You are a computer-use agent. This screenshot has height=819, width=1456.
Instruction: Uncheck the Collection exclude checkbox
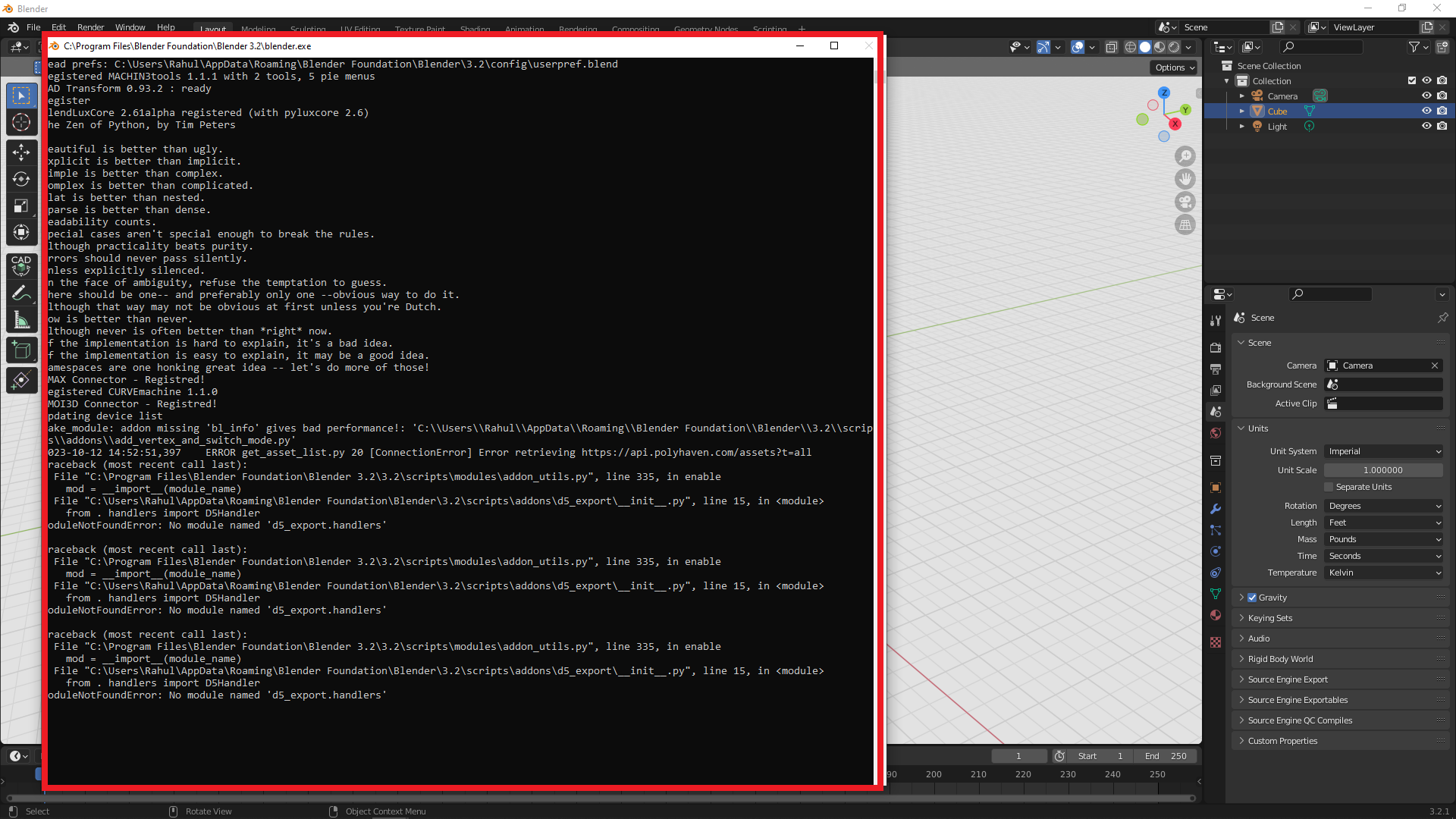point(1412,80)
